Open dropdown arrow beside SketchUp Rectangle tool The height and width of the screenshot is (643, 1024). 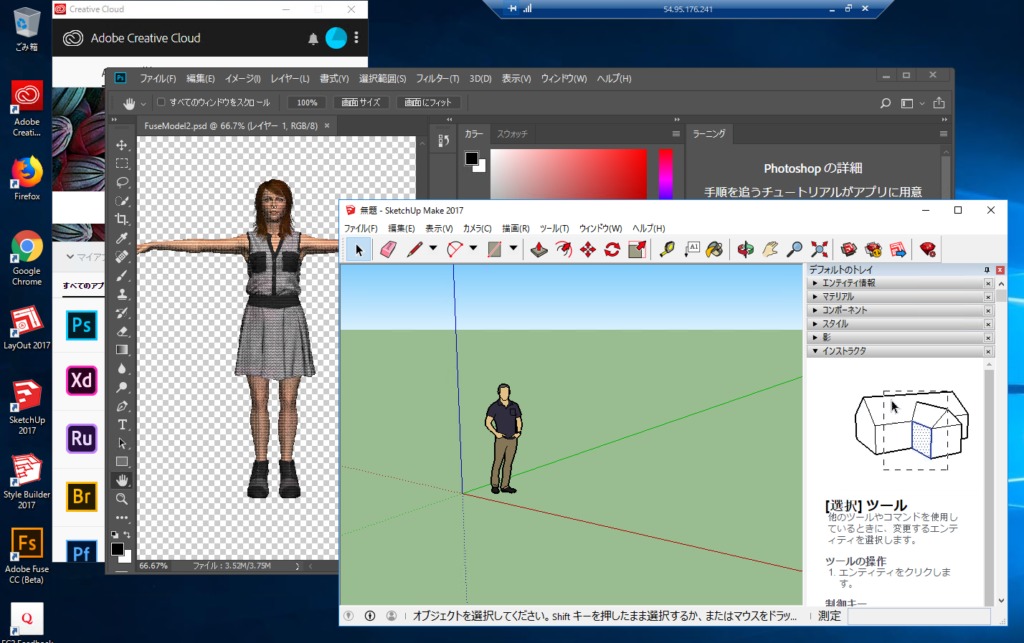click(513, 248)
